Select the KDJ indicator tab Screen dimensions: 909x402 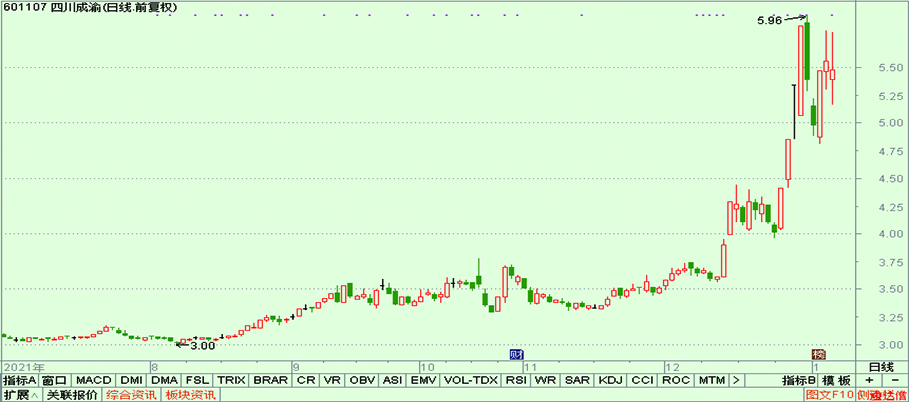tap(610, 381)
